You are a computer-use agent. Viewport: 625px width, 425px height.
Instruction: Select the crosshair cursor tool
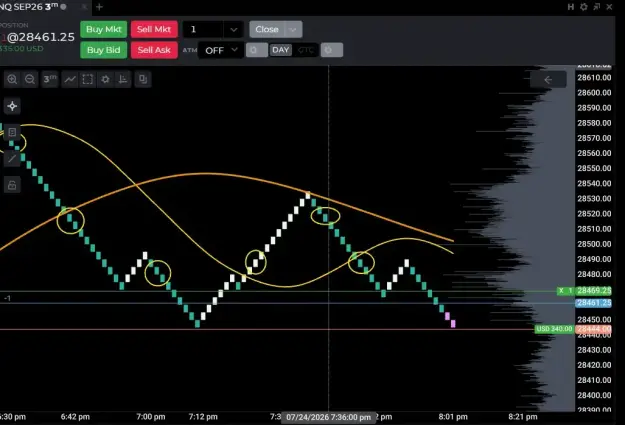click(x=12, y=106)
